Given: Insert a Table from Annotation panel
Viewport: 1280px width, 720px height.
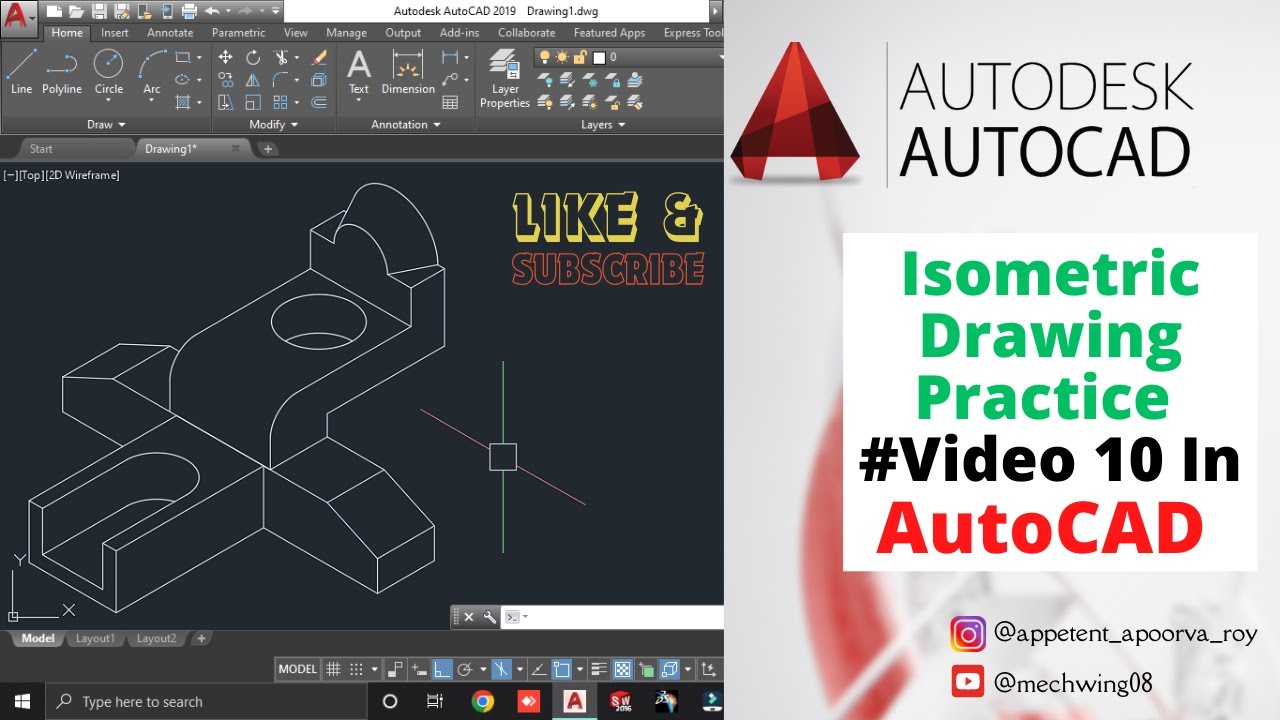Looking at the screenshot, I should coord(450,102).
